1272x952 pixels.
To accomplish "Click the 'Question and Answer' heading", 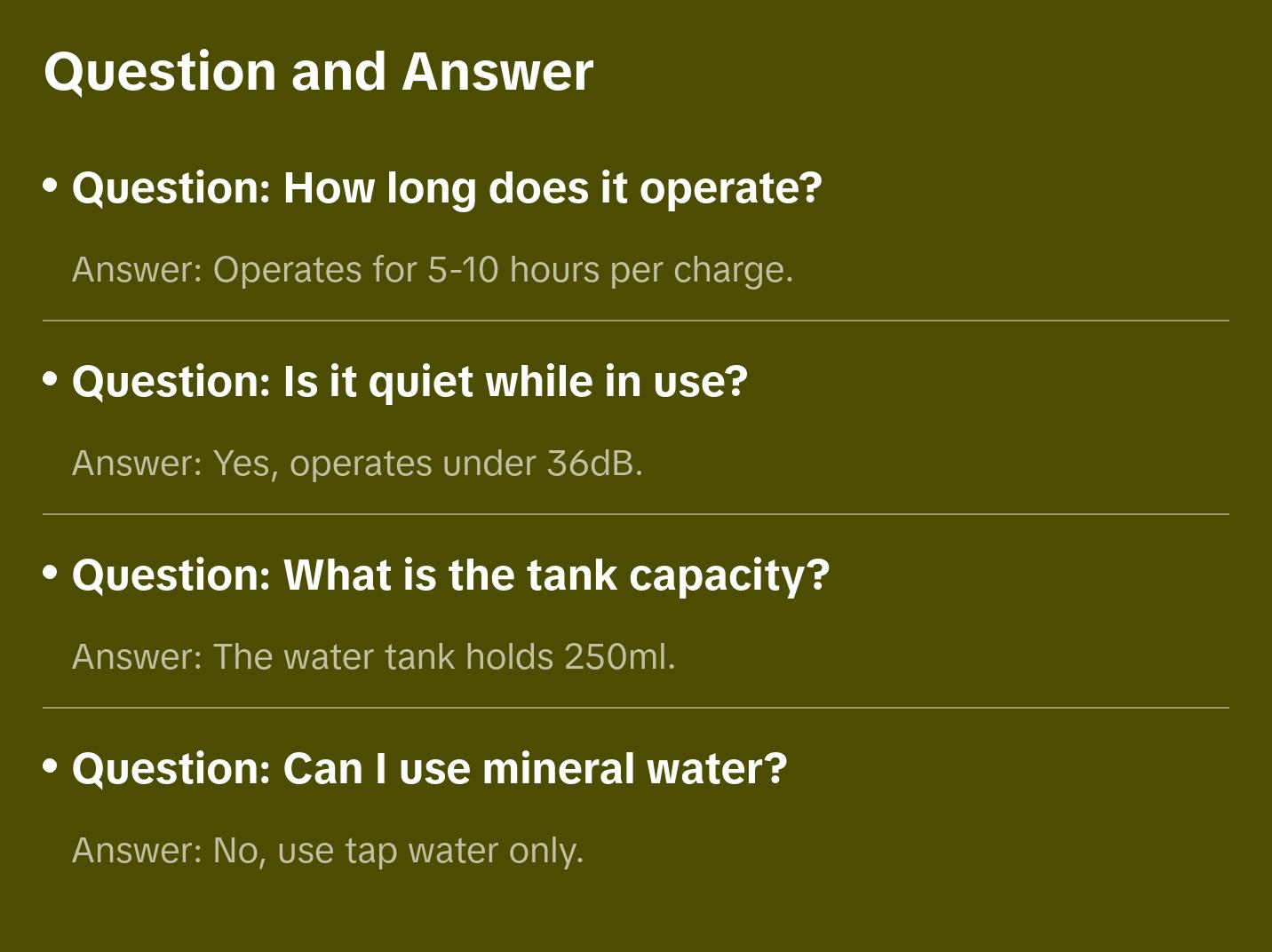I will coord(318,71).
